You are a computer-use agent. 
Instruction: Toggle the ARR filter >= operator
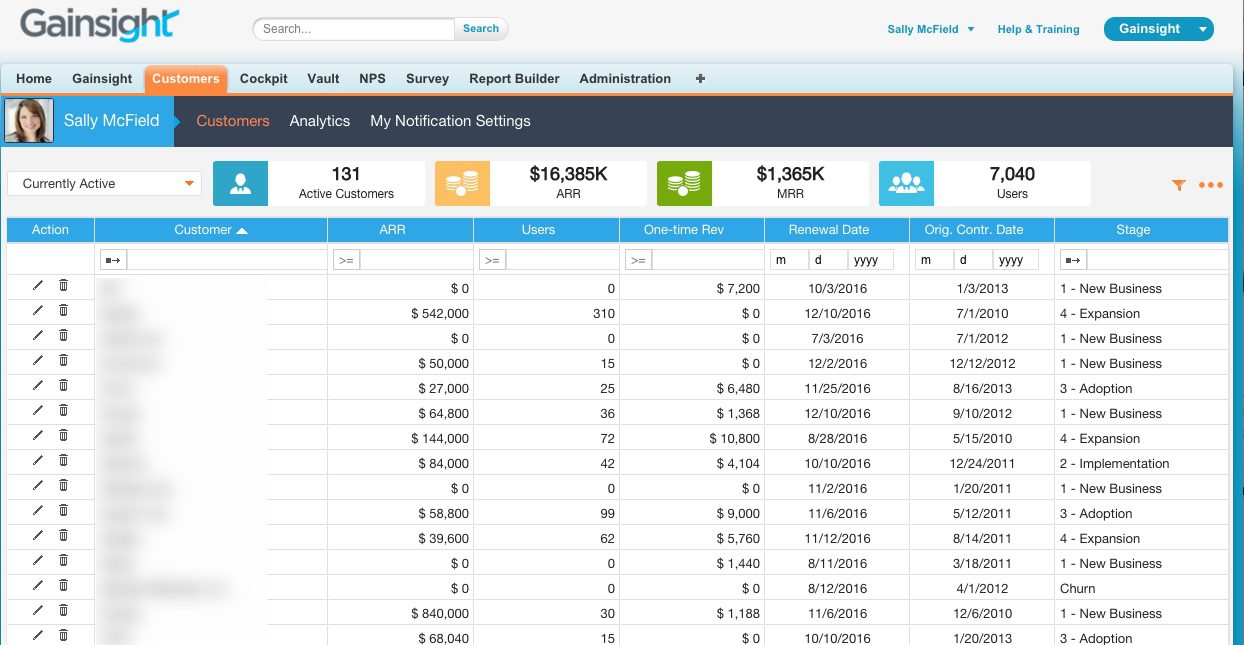pos(346,260)
